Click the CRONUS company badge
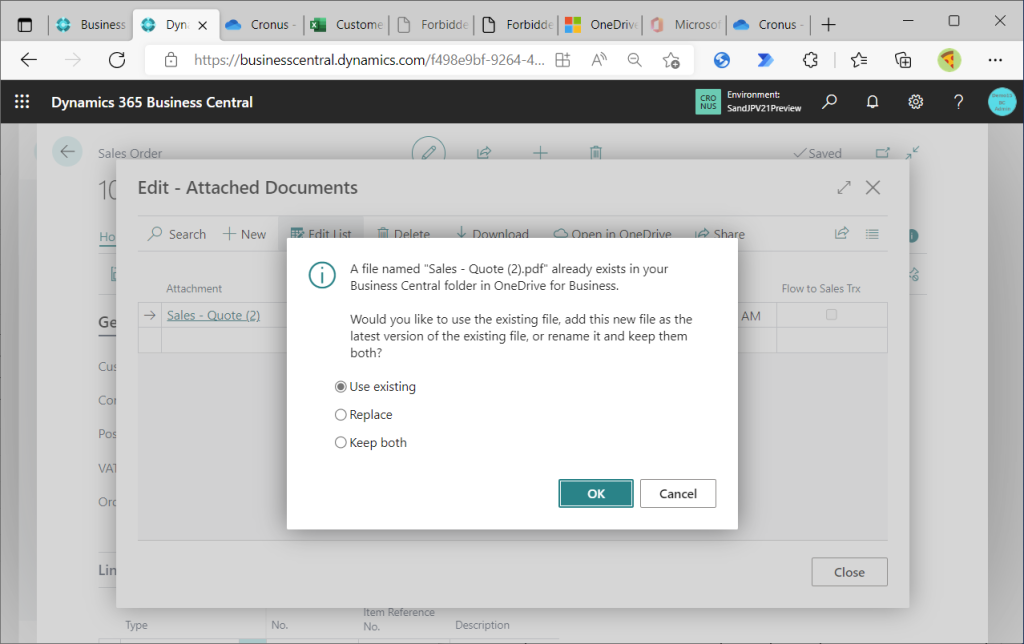The height and width of the screenshot is (644, 1024). click(x=708, y=102)
